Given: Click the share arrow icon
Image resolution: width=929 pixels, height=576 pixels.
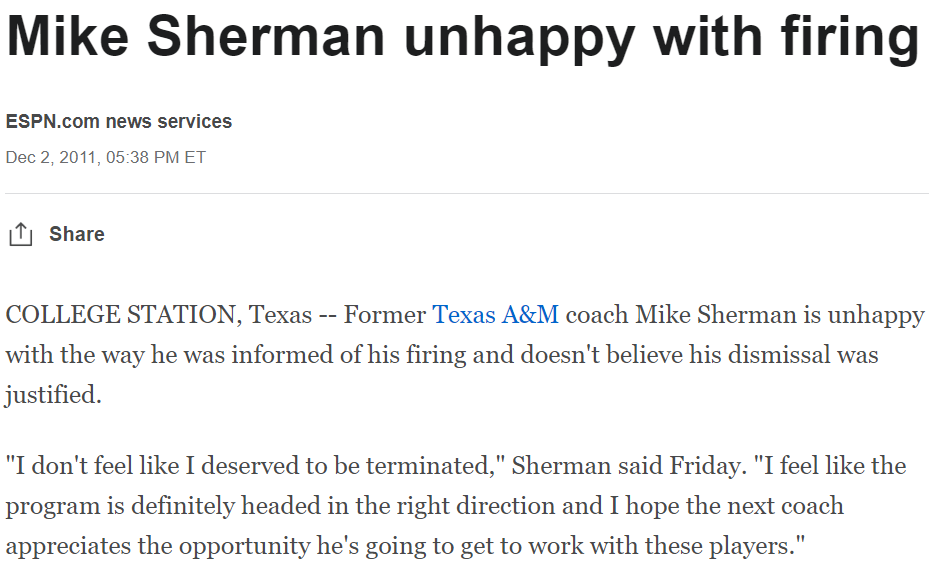Looking at the screenshot, I should pos(20,235).
